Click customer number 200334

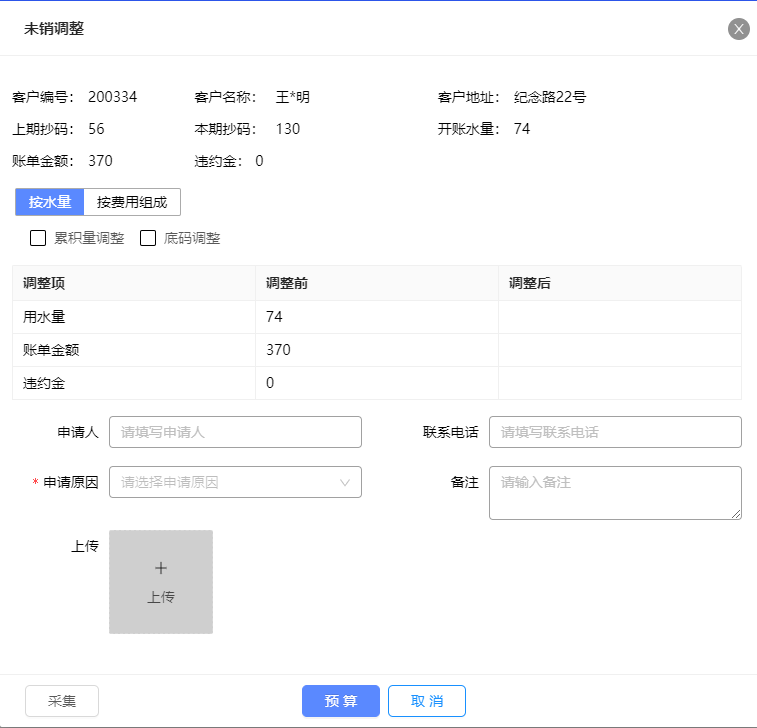coord(112,97)
